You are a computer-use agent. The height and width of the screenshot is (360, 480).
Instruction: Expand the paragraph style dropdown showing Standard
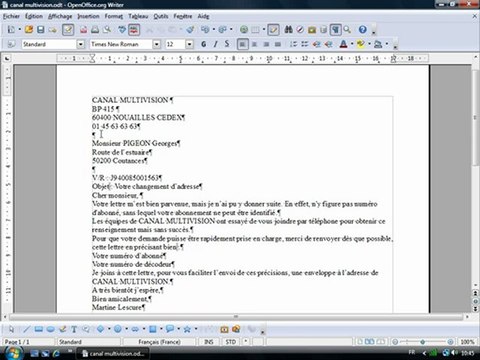[x=81, y=44]
